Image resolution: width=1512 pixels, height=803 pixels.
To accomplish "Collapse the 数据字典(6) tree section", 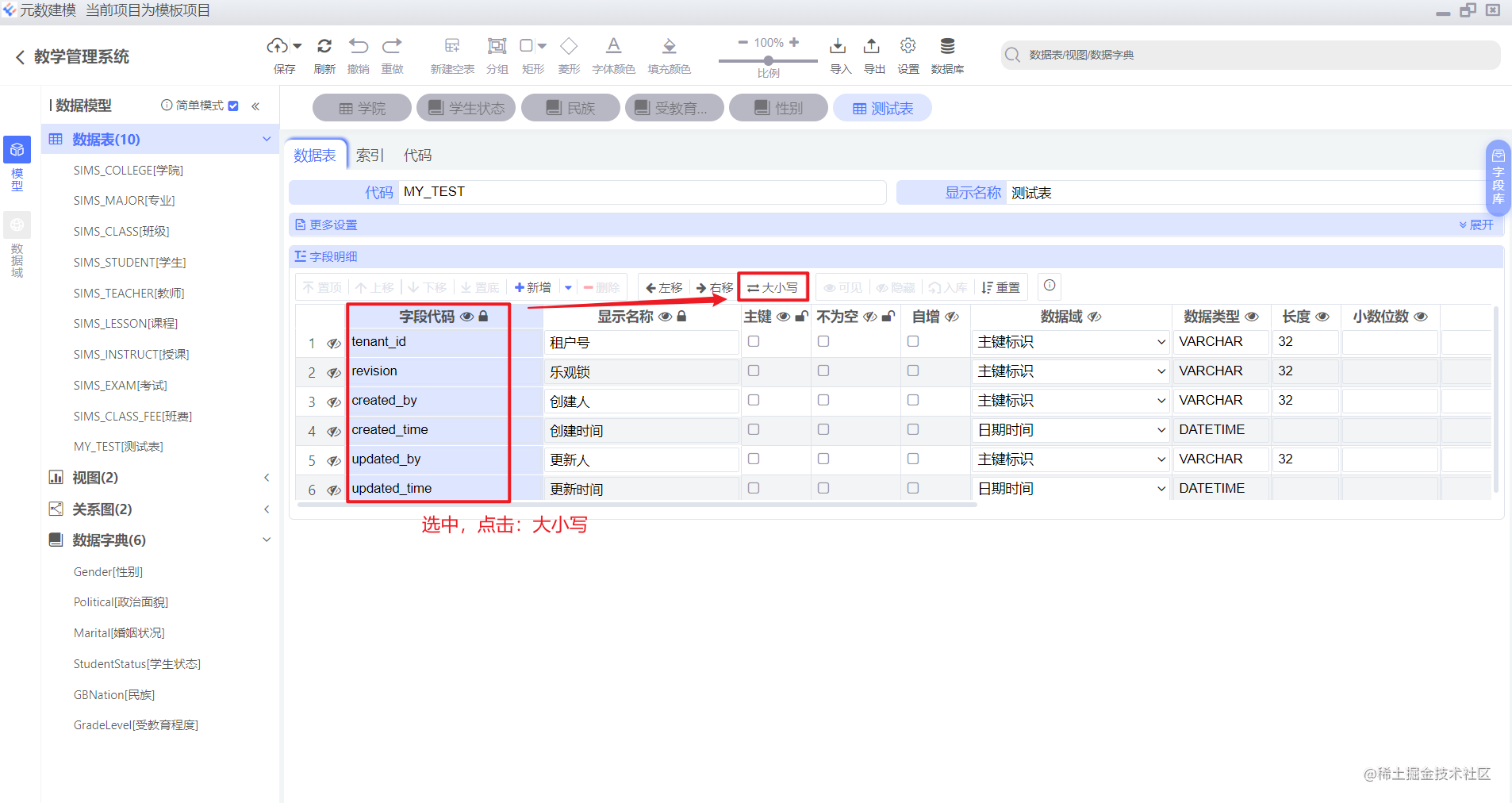I will click(267, 540).
